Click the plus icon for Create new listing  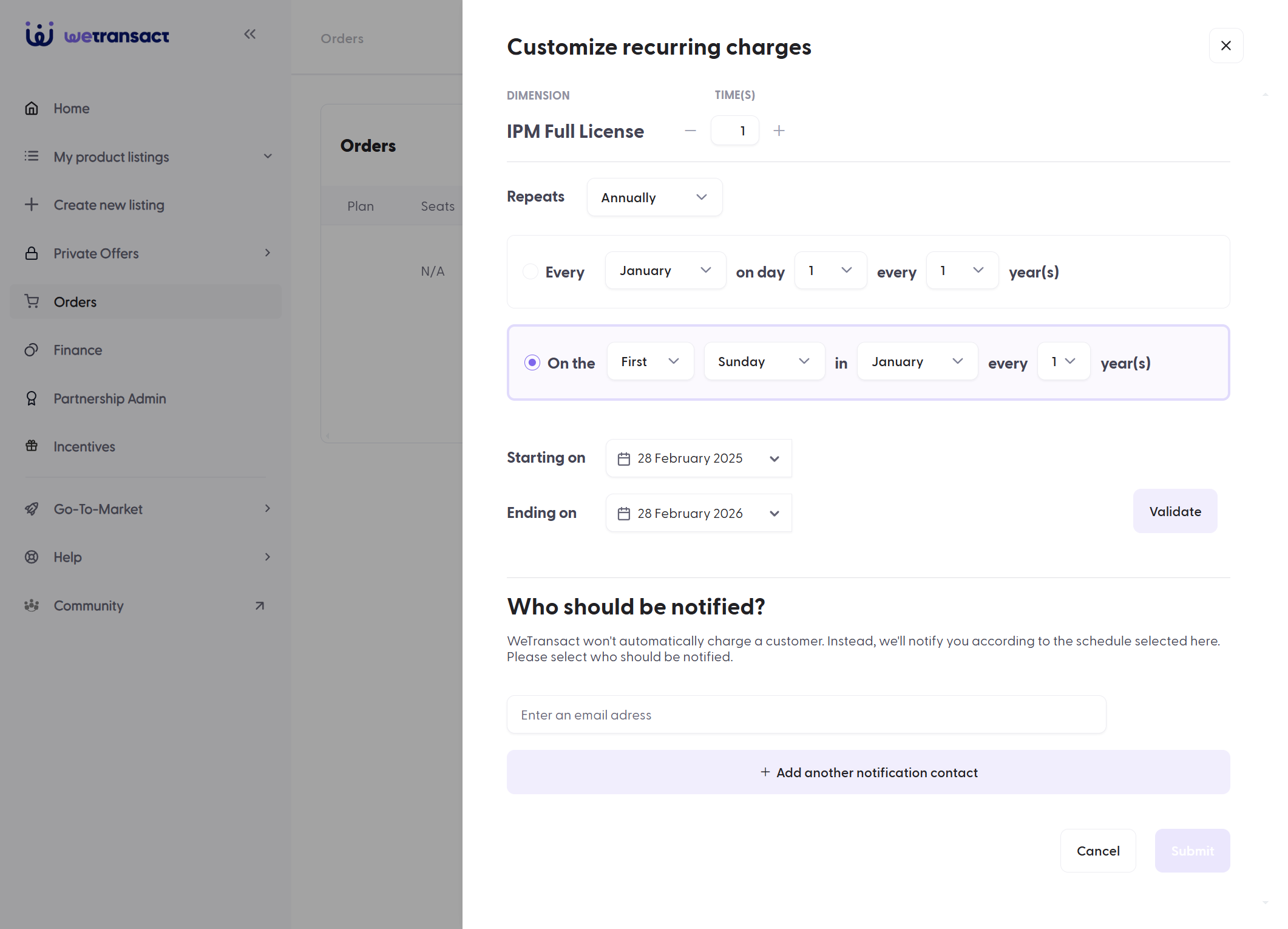(x=32, y=205)
